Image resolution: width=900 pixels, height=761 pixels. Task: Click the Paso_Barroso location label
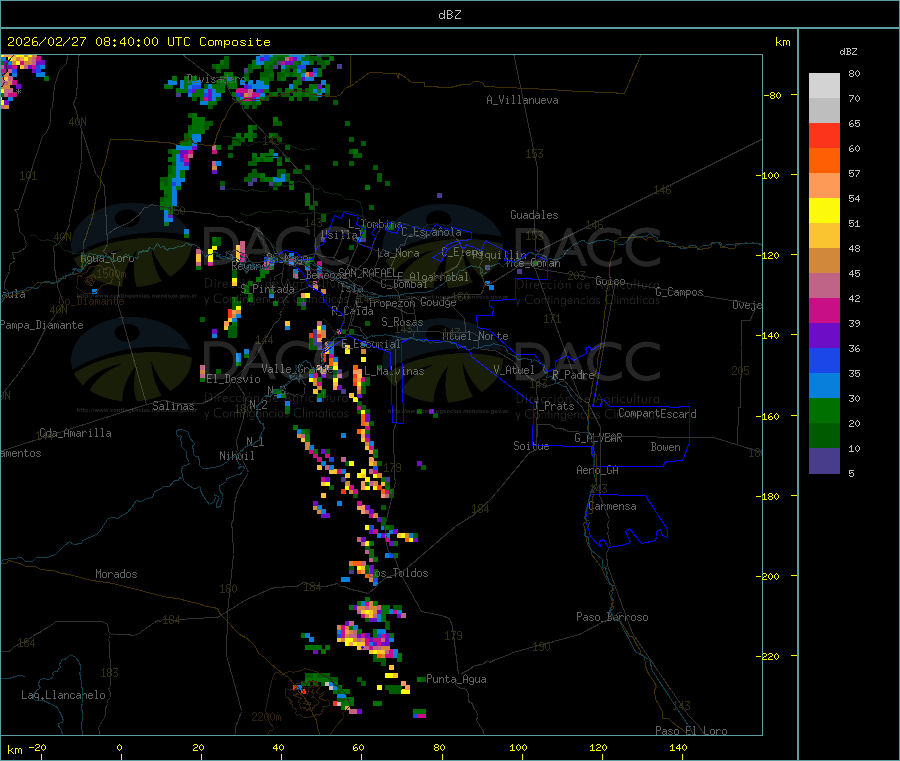(612, 617)
